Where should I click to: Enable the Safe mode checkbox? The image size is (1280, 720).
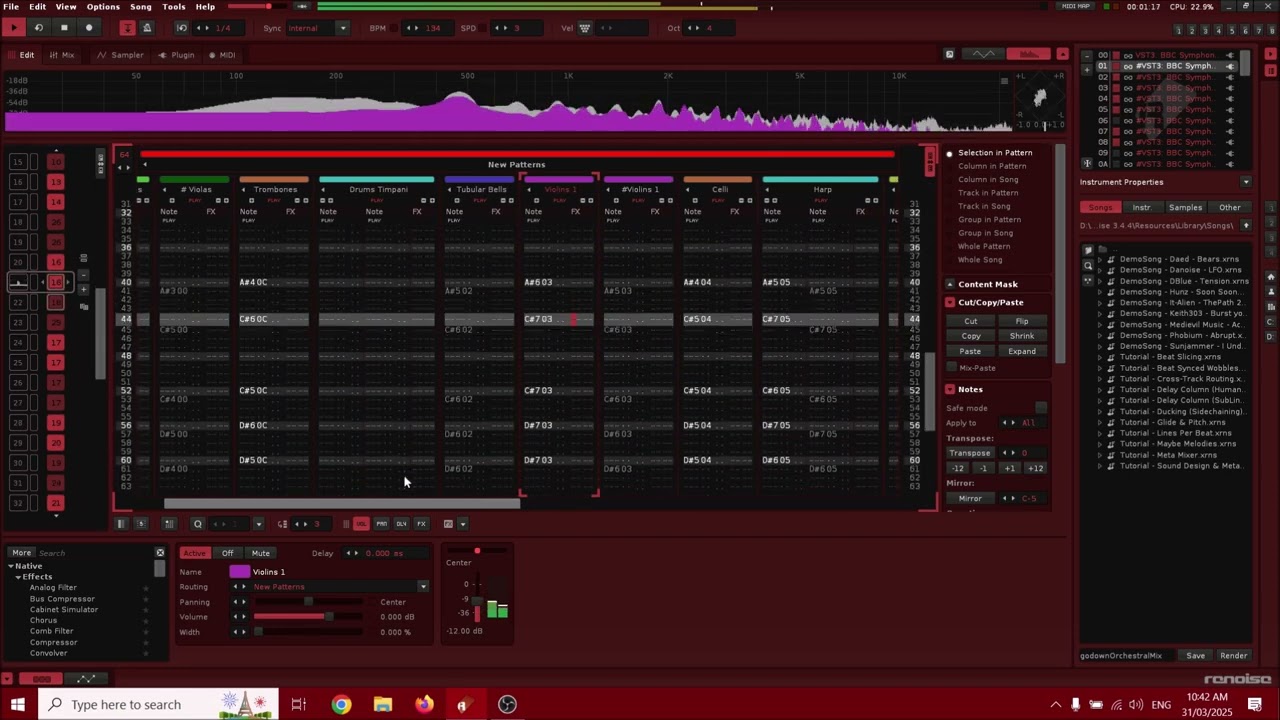(1041, 408)
